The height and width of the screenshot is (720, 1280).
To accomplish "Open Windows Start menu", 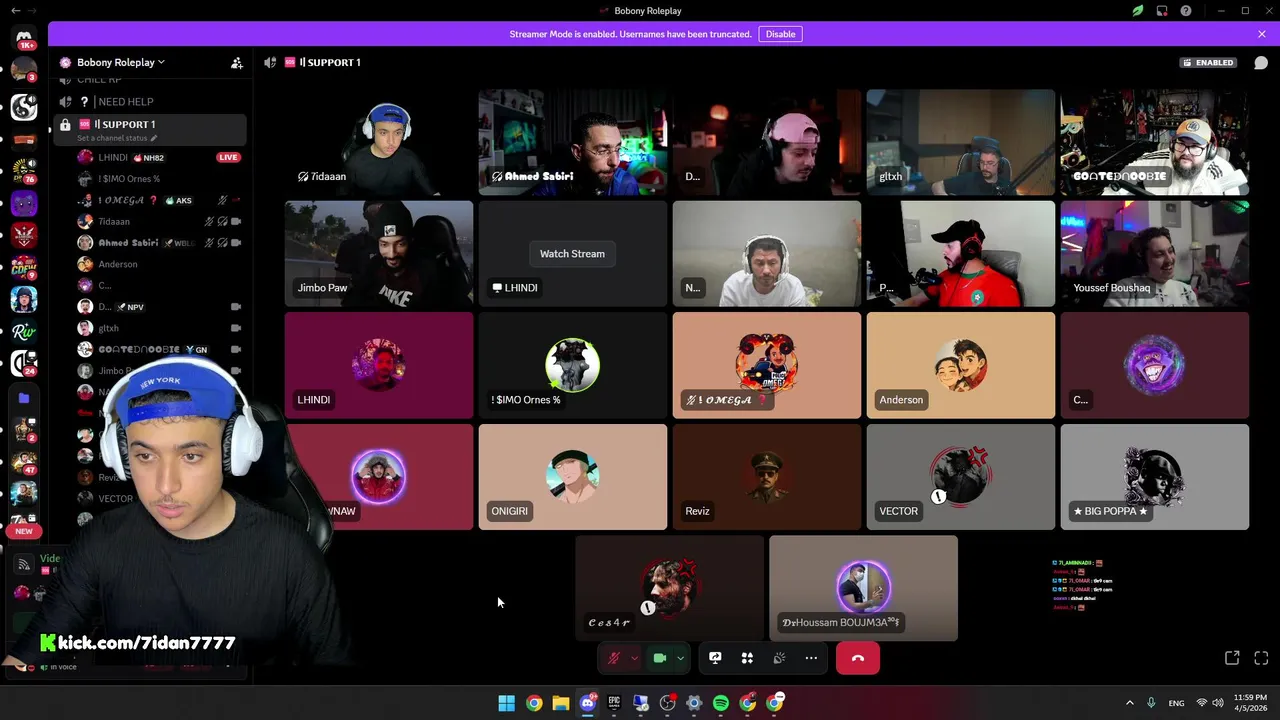I will 506,703.
